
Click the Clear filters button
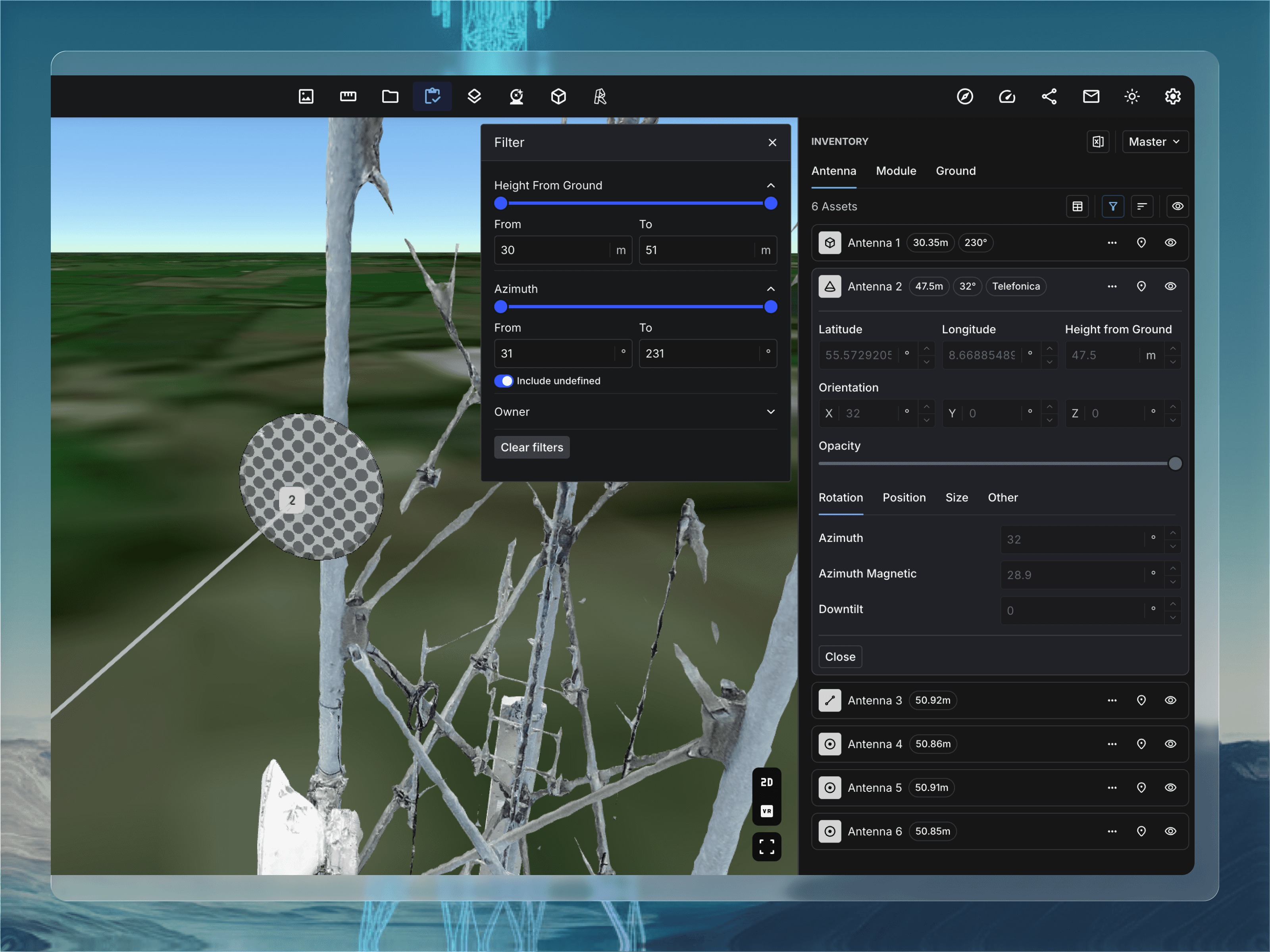pos(532,447)
